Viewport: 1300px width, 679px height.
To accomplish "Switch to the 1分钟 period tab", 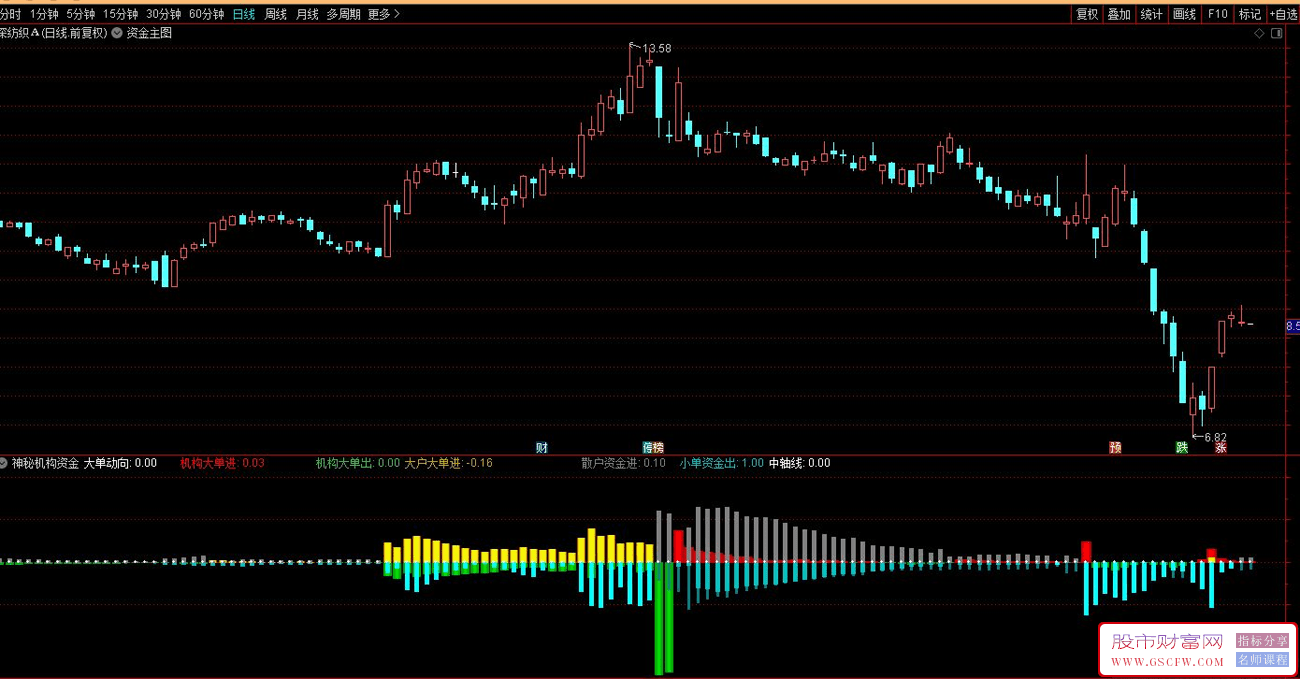I will coord(44,14).
